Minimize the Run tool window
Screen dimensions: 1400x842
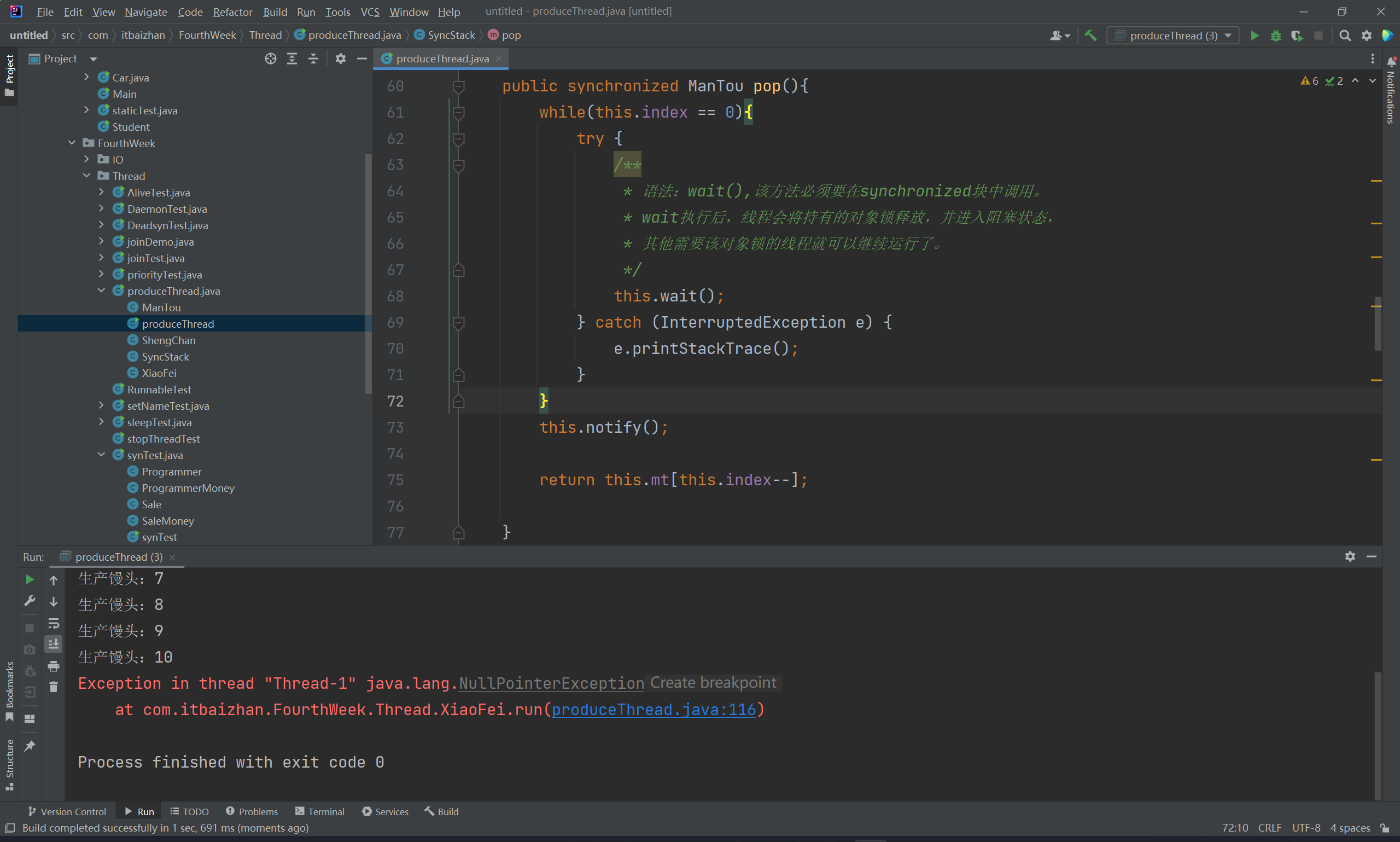pyautogui.click(x=1372, y=556)
